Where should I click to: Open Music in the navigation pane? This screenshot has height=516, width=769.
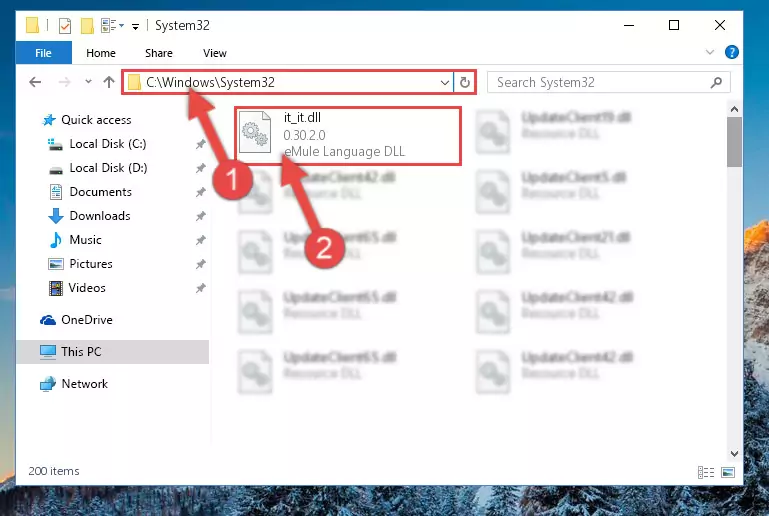[85, 240]
